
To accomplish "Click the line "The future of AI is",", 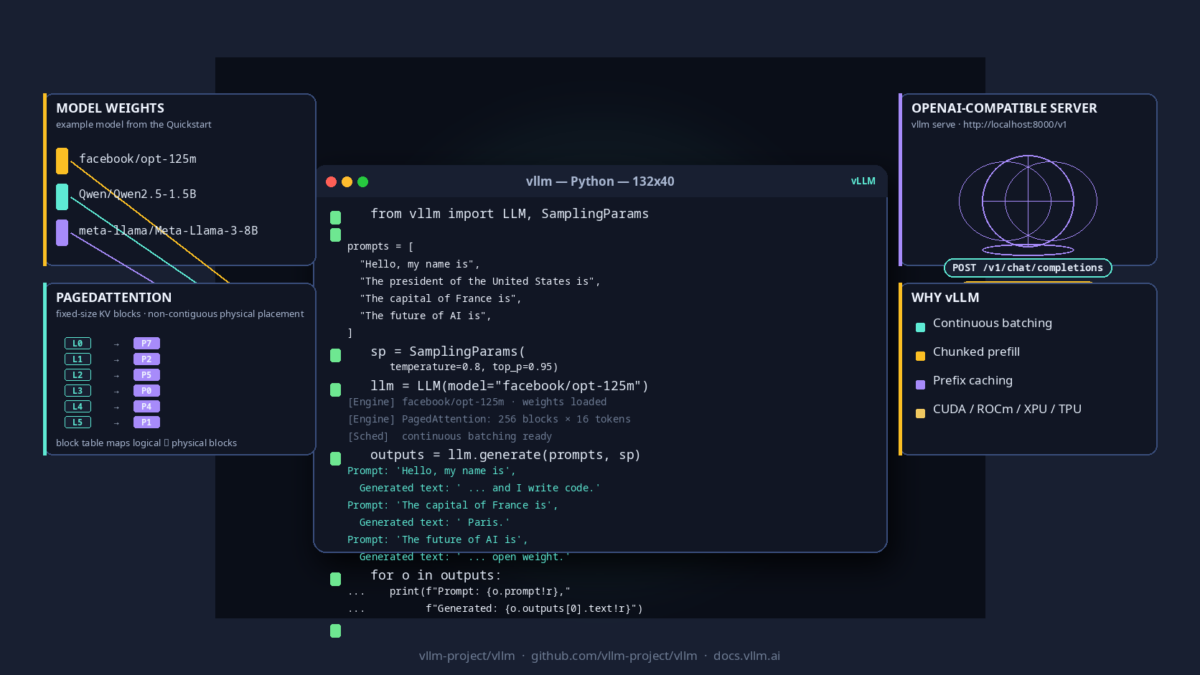I will pos(426,316).
